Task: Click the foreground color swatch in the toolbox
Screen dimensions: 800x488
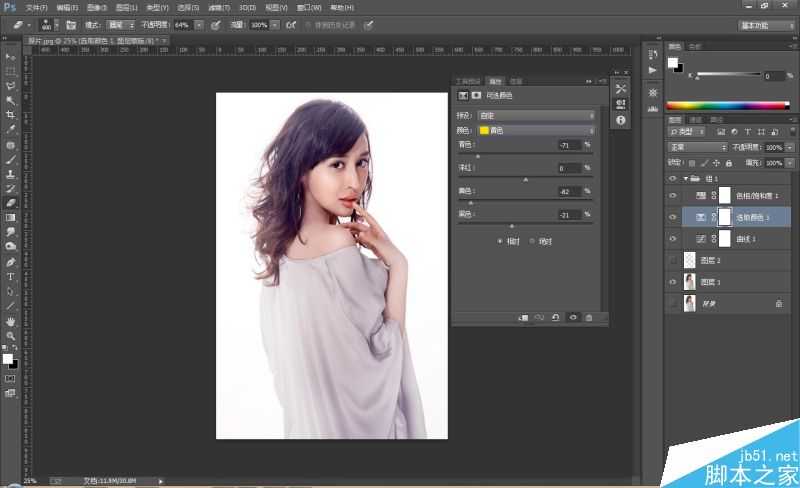Action: [x=8, y=358]
